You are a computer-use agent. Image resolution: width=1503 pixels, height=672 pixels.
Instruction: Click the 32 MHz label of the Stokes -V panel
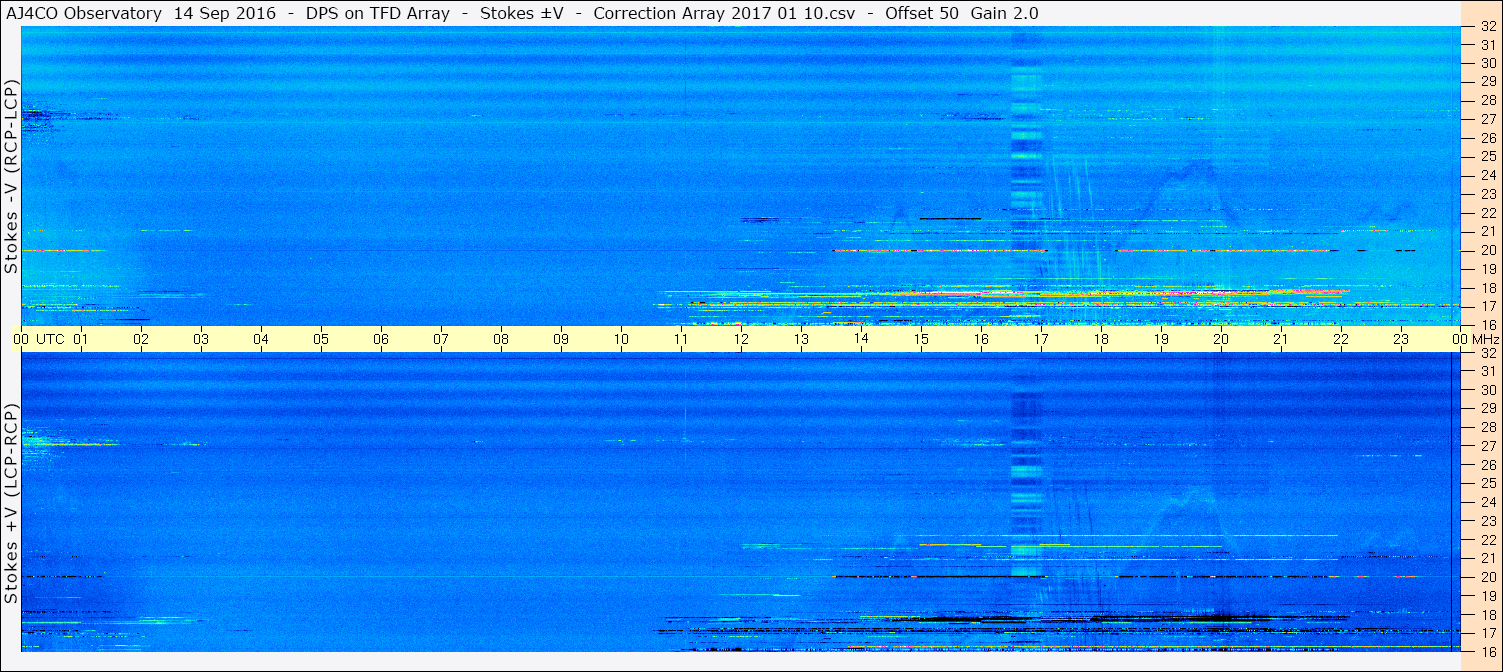[1487, 26]
